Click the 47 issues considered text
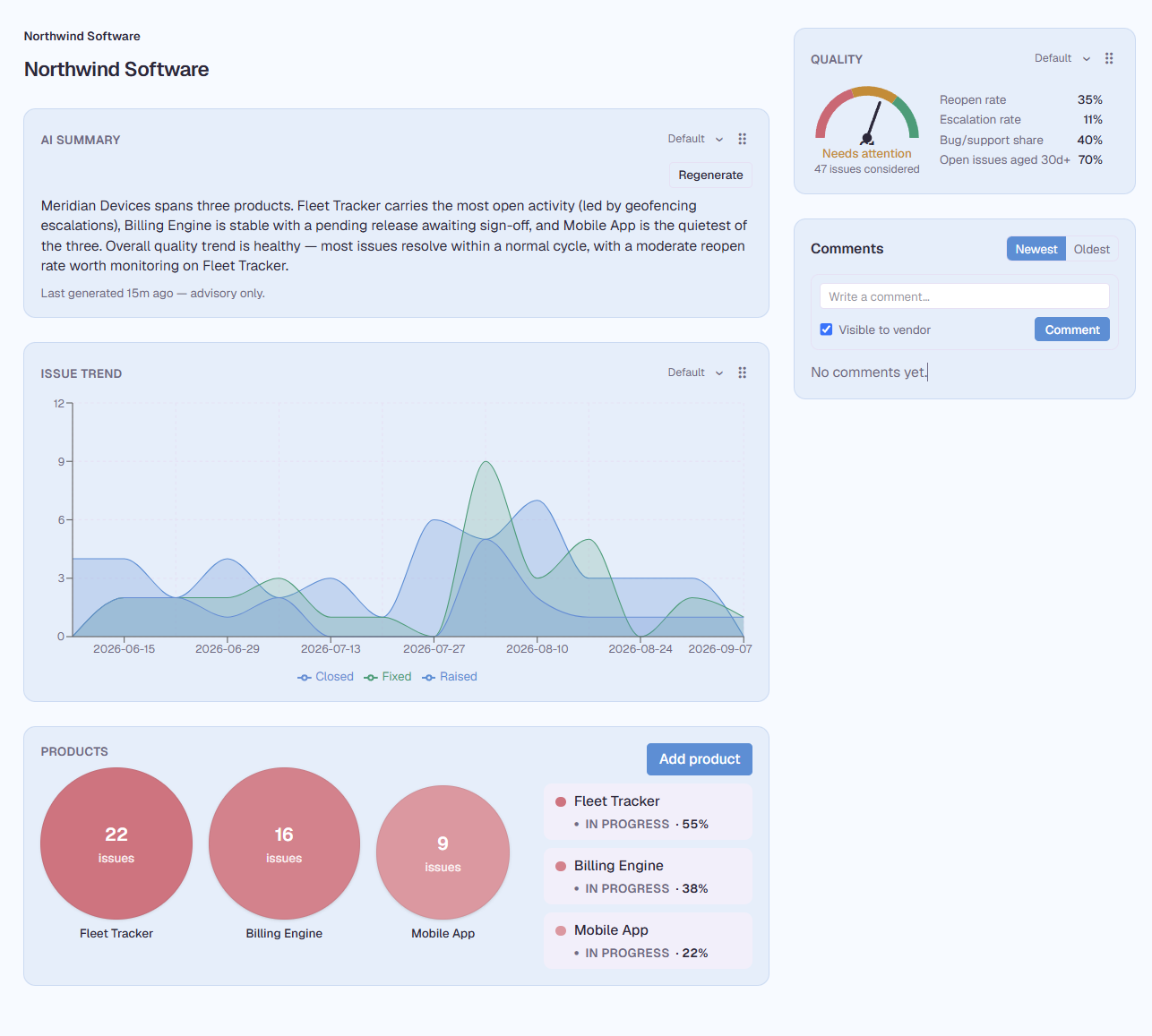1152x1036 pixels. [x=867, y=169]
